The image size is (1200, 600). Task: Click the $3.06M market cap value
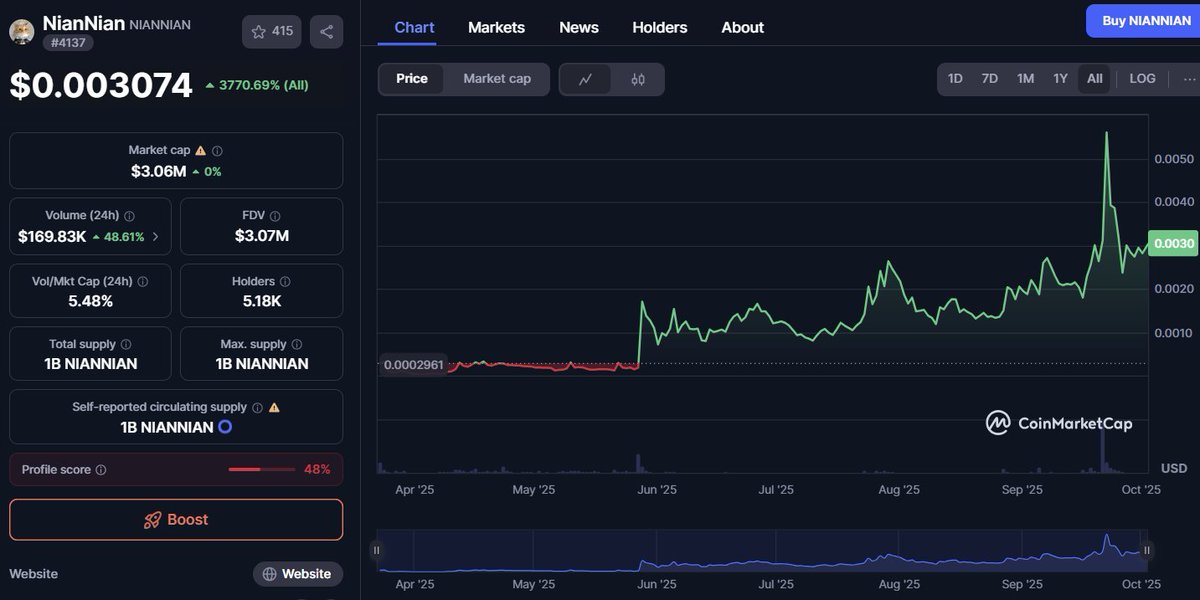158,171
